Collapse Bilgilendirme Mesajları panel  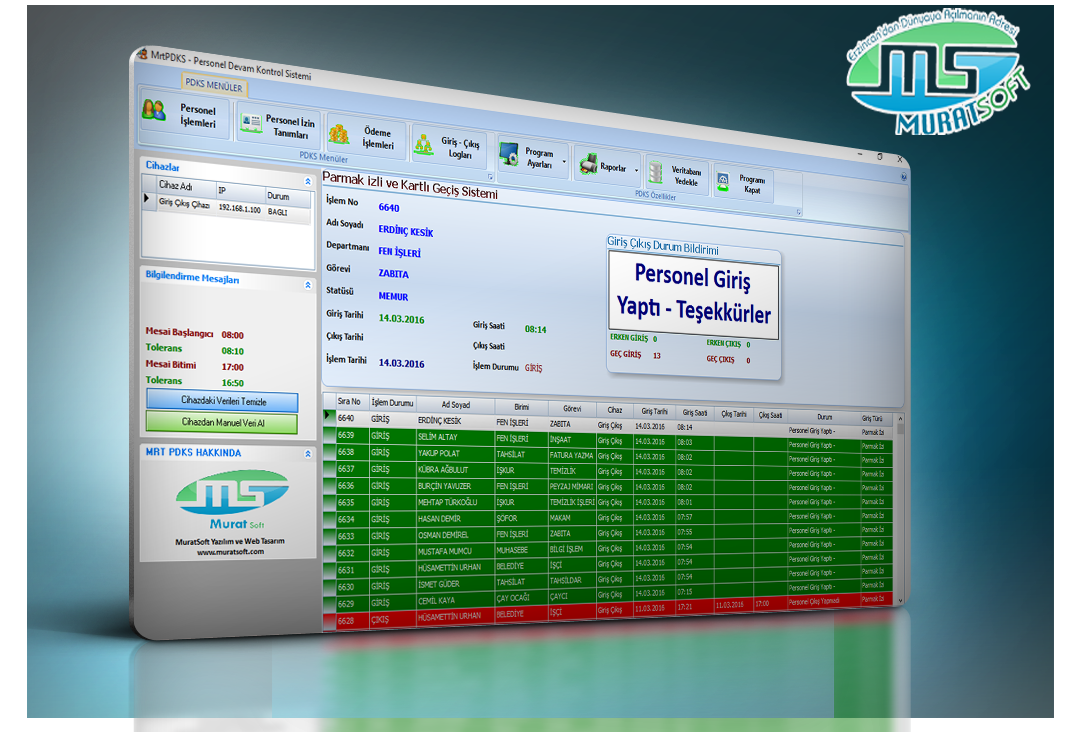coord(308,285)
